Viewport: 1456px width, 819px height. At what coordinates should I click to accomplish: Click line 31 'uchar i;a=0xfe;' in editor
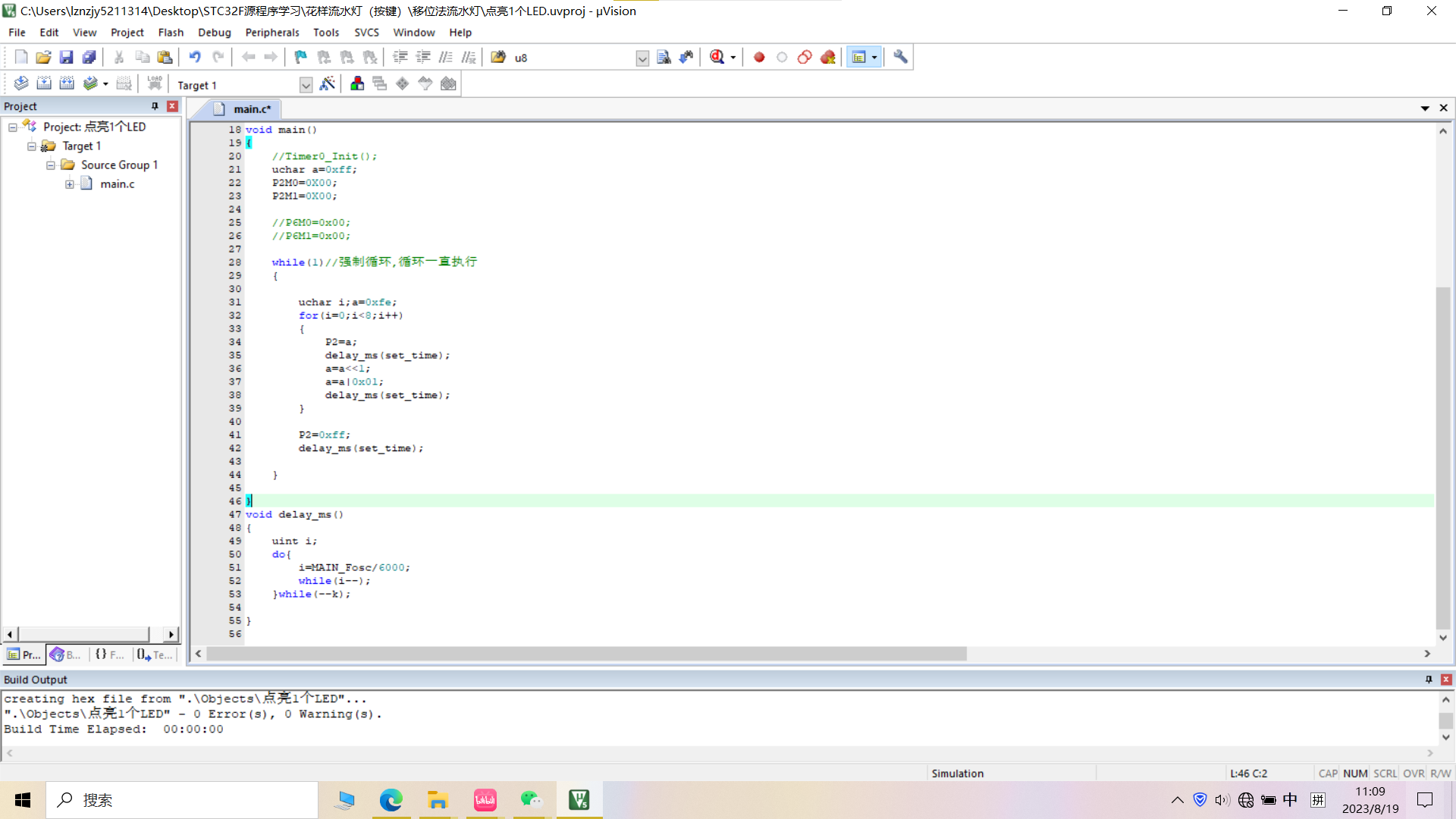pyautogui.click(x=347, y=303)
